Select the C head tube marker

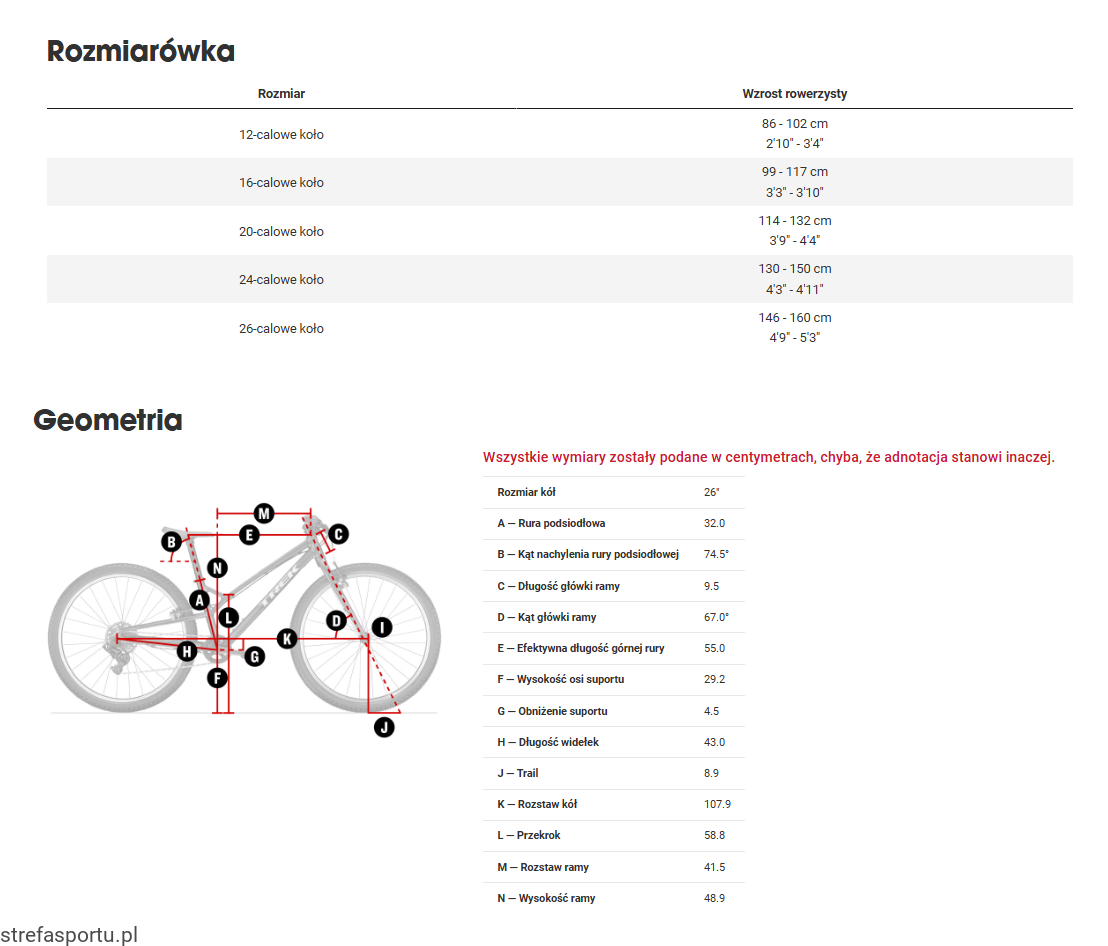click(338, 534)
